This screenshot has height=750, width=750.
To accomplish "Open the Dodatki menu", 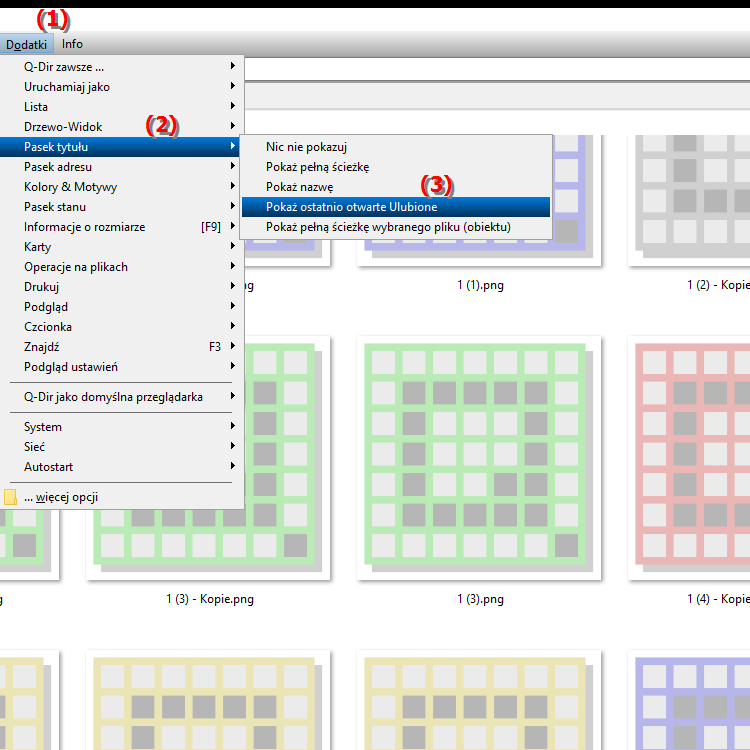I will (26, 44).
